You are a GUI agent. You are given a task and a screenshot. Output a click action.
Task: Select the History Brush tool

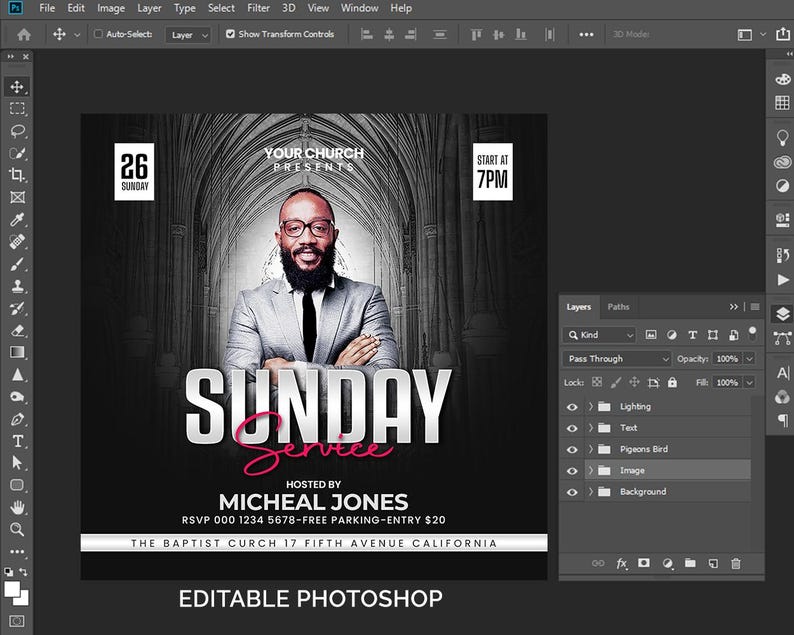(17, 308)
